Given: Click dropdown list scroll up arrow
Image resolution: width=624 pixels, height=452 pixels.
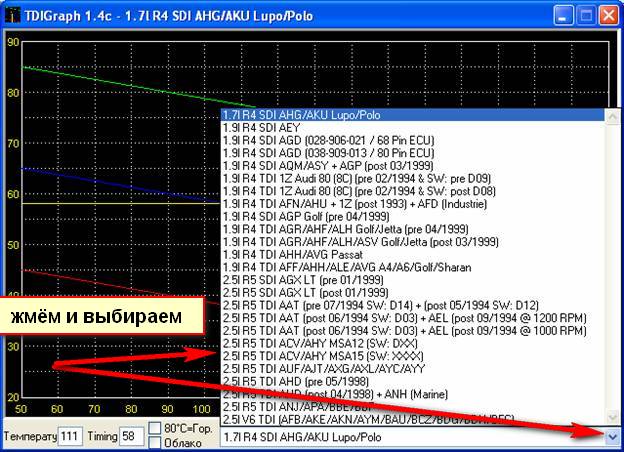Looking at the screenshot, I should (x=612, y=116).
